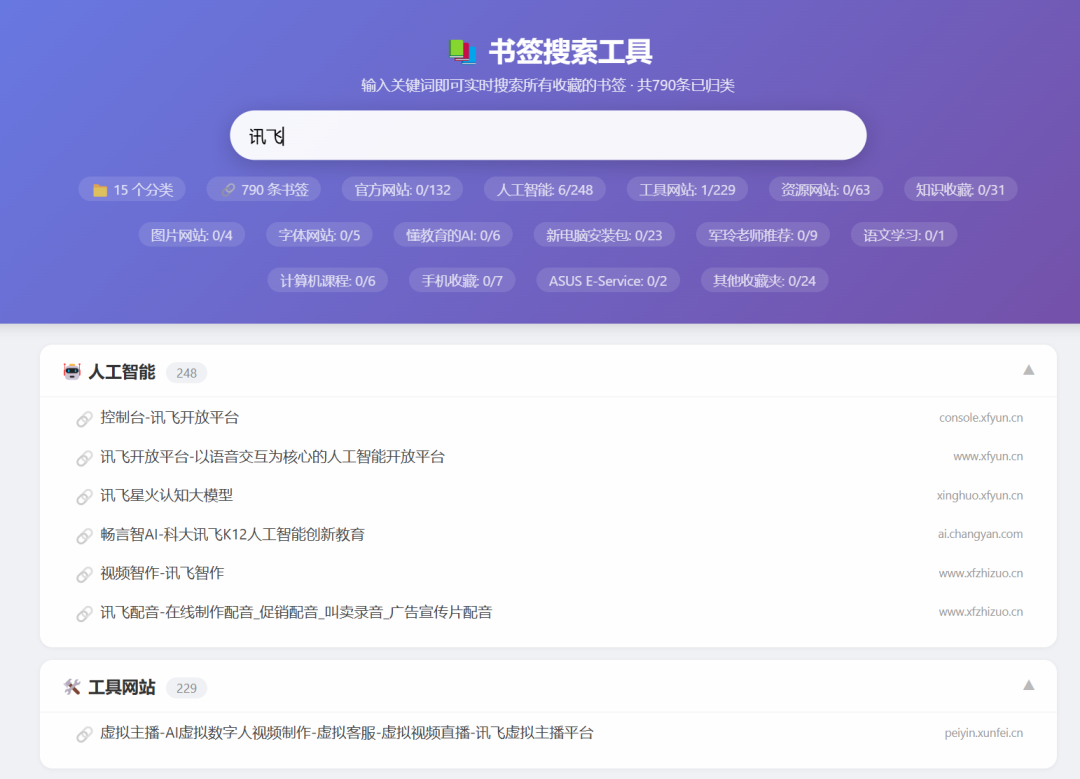Open the 虚拟主播-AI虚拟数字人视频制作 bookmark
The image size is (1080, 779).
(346, 733)
